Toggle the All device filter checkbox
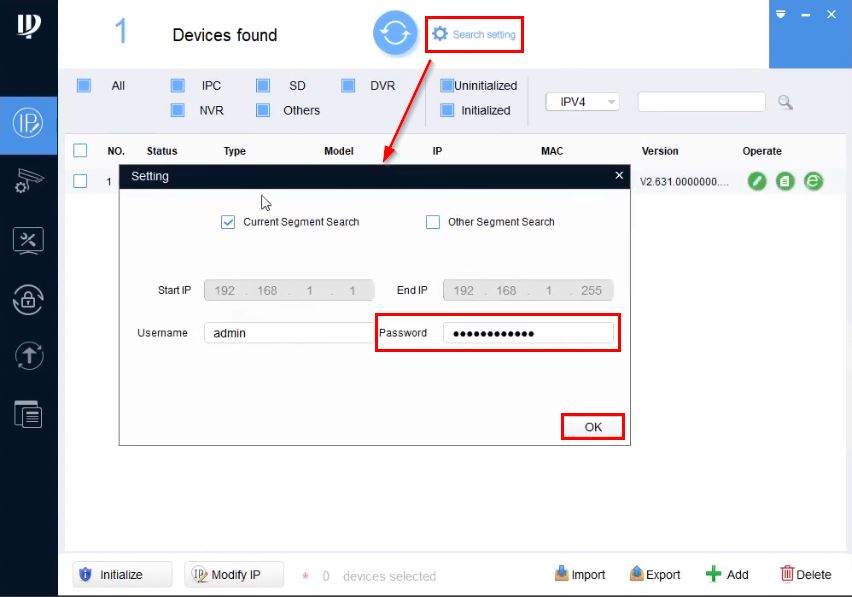 click(84, 85)
